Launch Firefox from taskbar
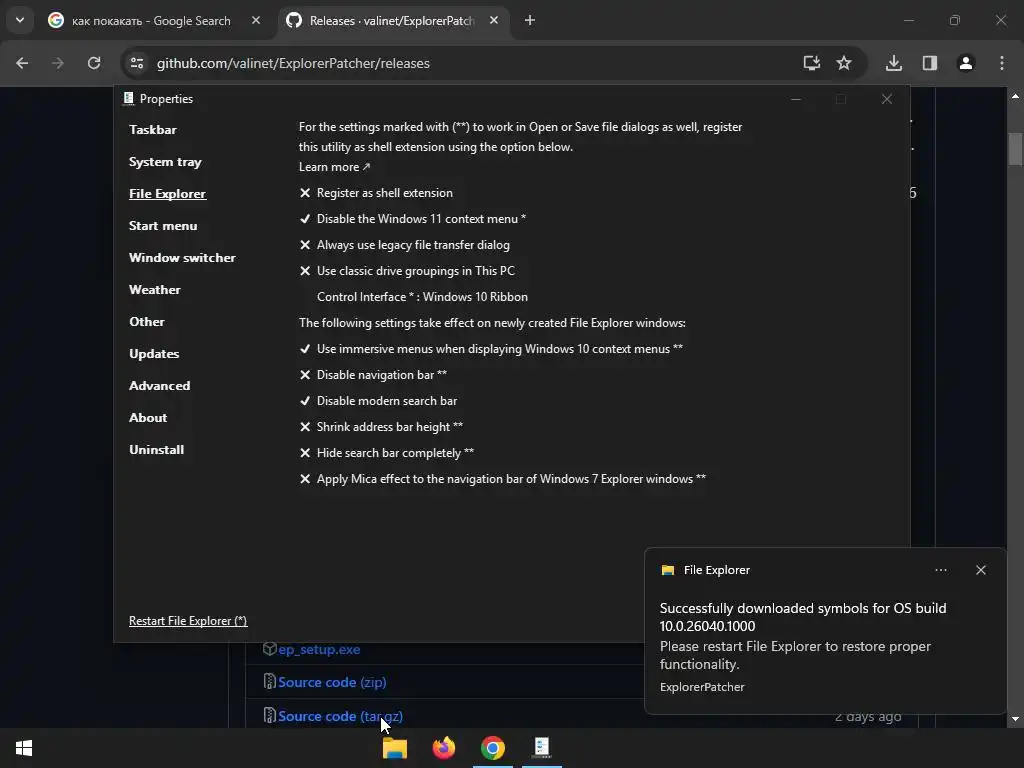This screenshot has width=1024, height=768. coord(444,748)
